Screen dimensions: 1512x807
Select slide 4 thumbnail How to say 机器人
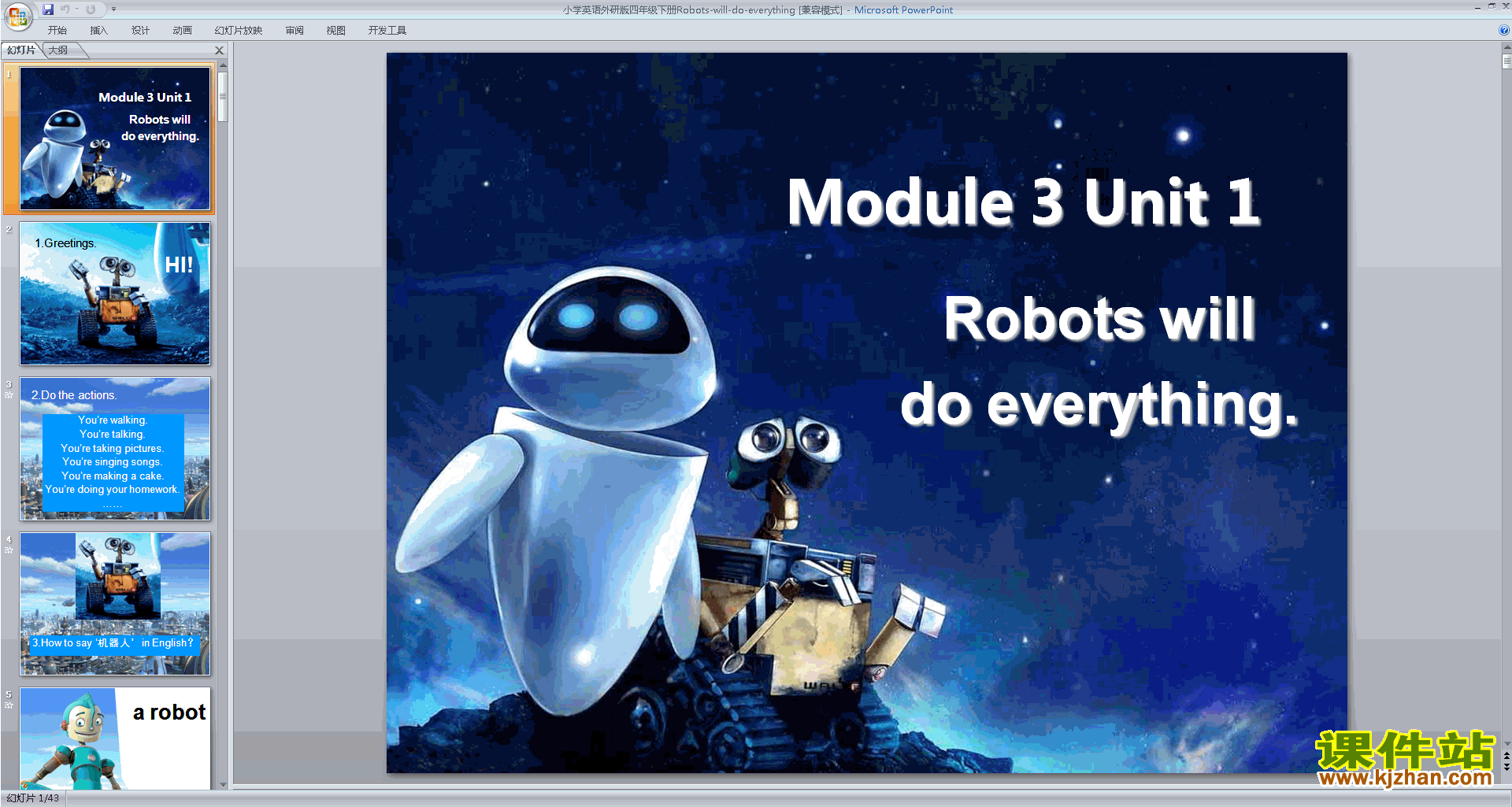click(115, 604)
